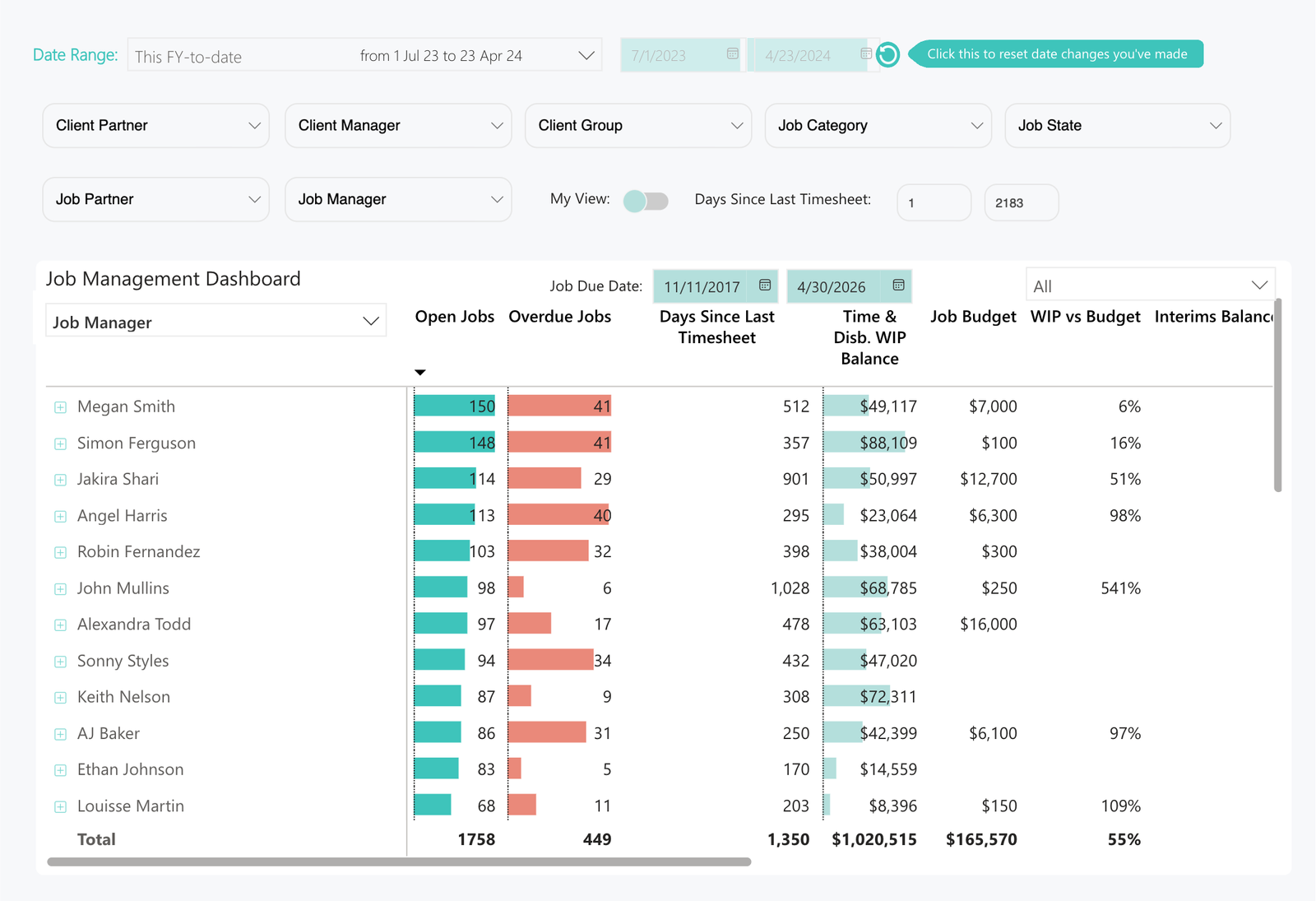The image size is (1316, 901).
Task: Open calendar for Job Due Date 4/30/2026
Action: (898, 286)
